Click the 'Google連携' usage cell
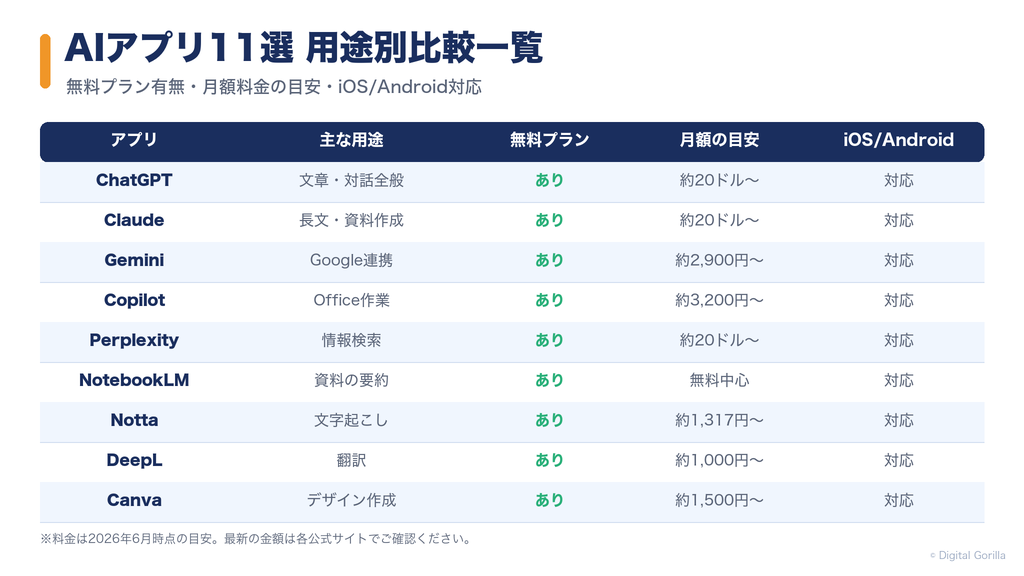 351,261
